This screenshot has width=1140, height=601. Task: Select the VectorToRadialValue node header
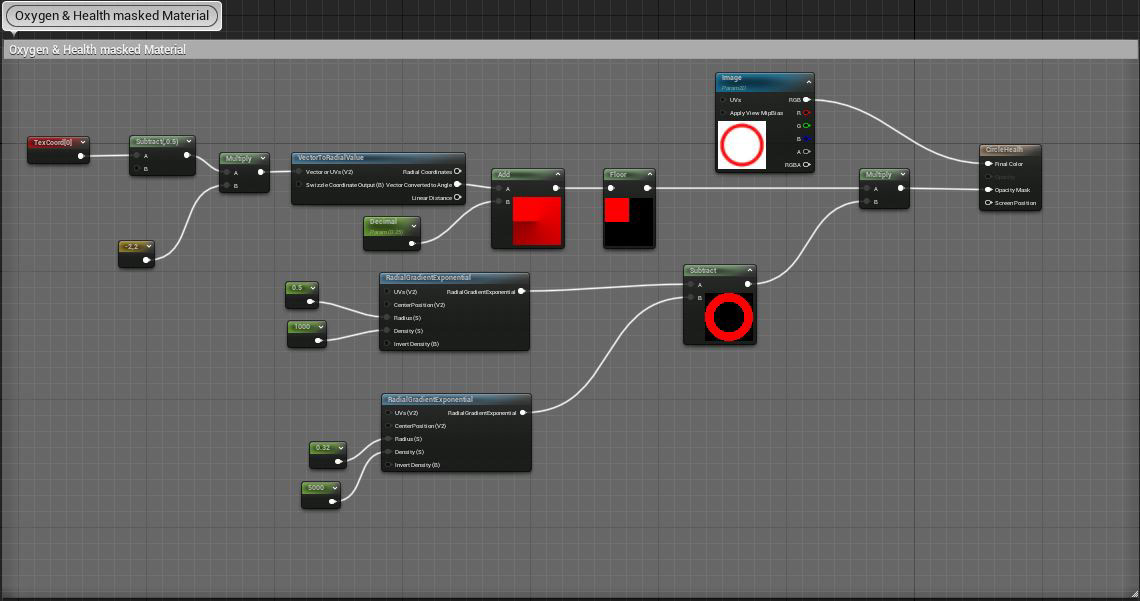[x=378, y=158]
